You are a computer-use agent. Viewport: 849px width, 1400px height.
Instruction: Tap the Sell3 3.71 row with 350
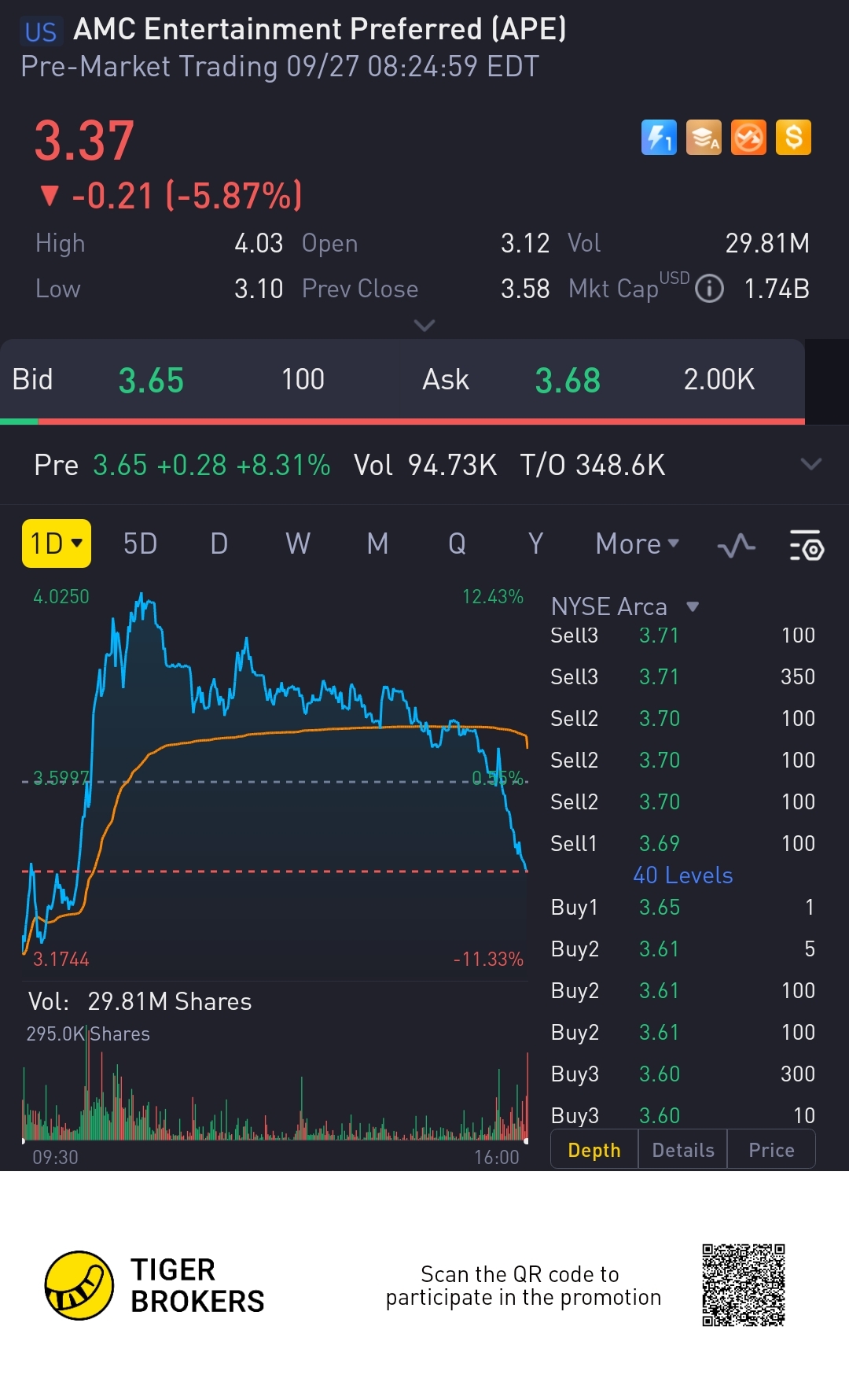pos(682,676)
